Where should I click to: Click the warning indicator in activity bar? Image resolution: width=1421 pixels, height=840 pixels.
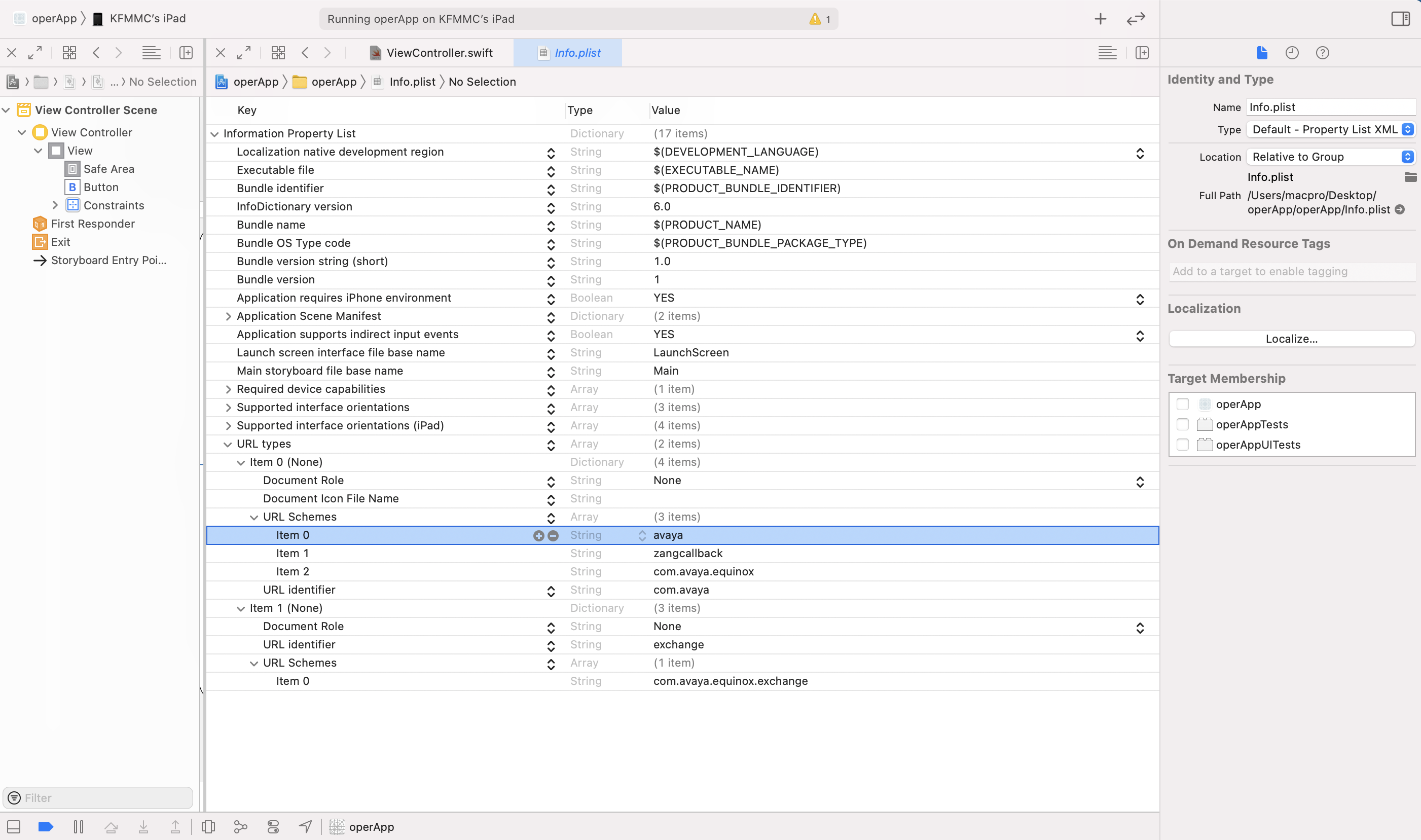820,19
